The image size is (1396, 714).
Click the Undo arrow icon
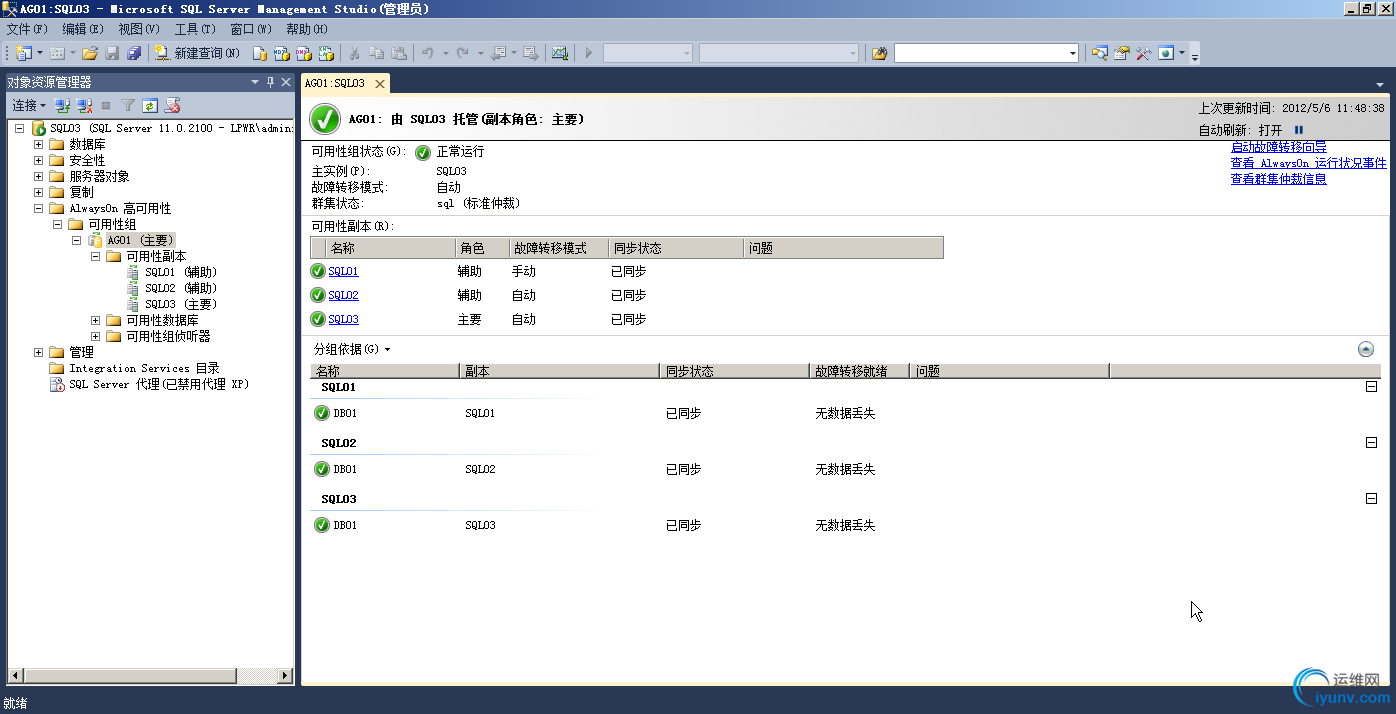tap(427, 53)
